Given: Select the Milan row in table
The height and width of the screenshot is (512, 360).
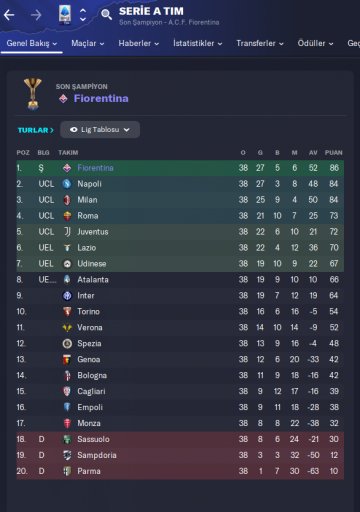Looking at the screenshot, I should tap(180, 200).
